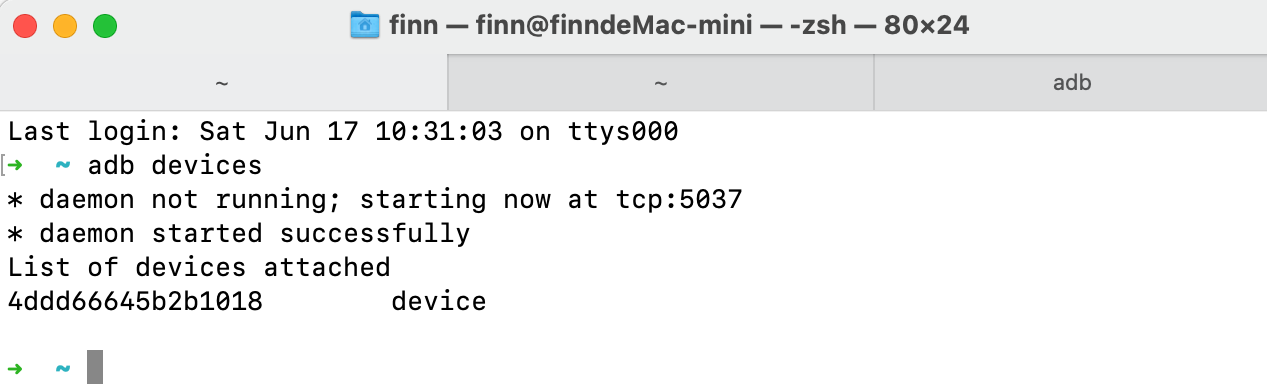Viewport: 1267px width, 386px height.
Task: Click the List of devices attached line
Action: (199, 267)
